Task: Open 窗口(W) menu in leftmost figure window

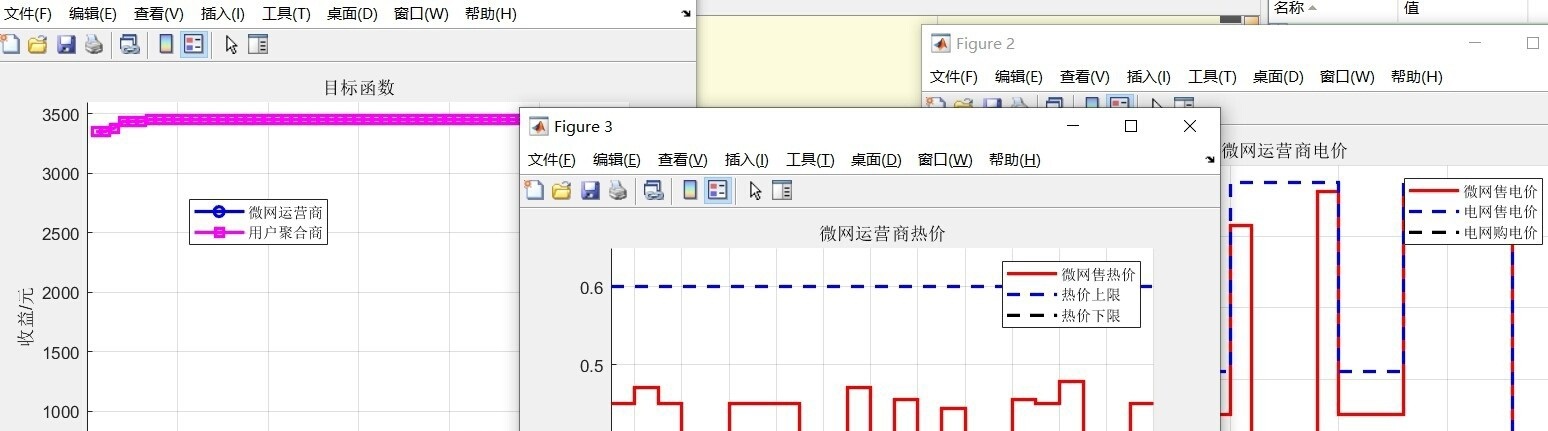Action: point(421,14)
